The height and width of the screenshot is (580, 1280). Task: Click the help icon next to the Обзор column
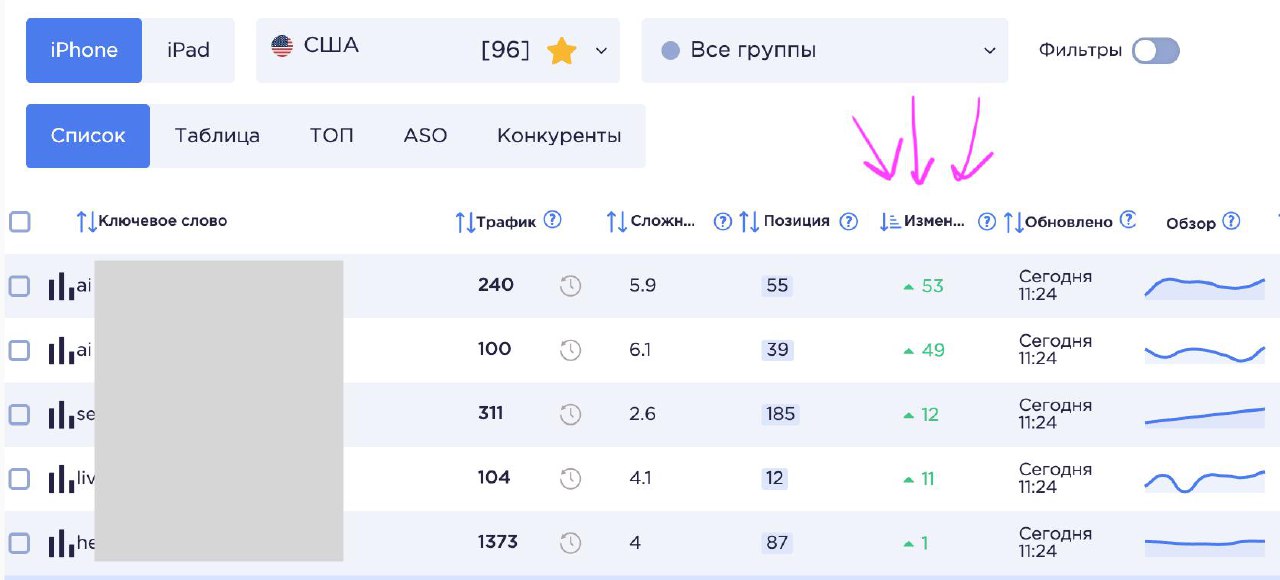(1231, 221)
